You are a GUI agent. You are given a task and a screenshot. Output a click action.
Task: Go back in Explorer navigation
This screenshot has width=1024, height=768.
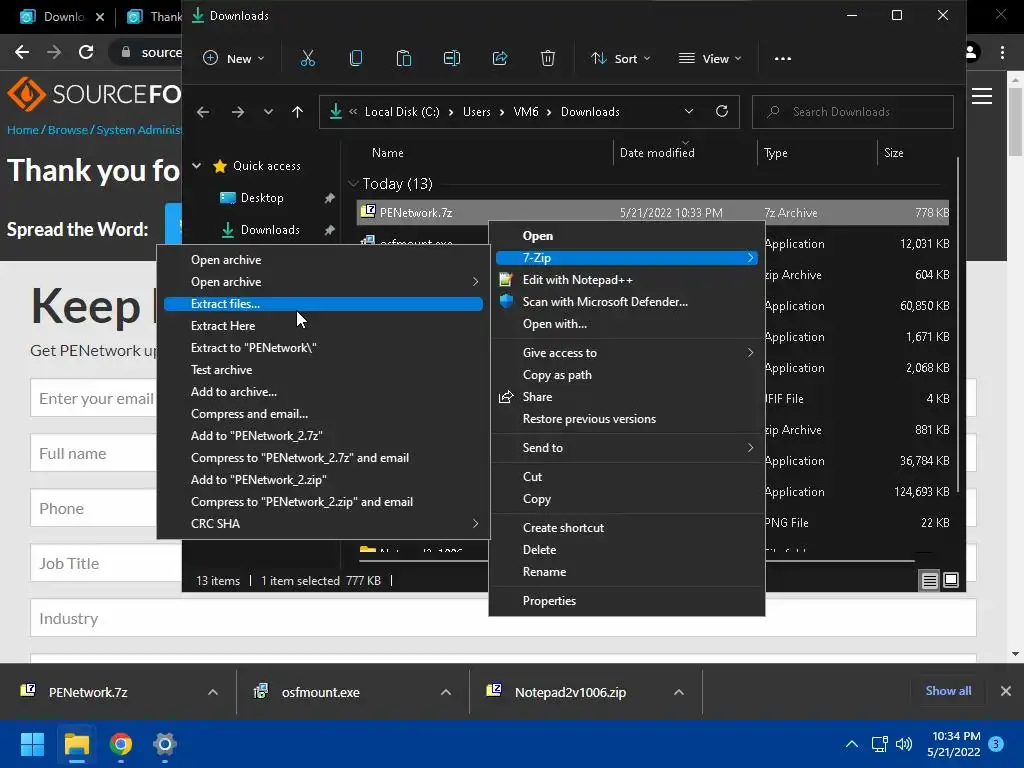[203, 112]
